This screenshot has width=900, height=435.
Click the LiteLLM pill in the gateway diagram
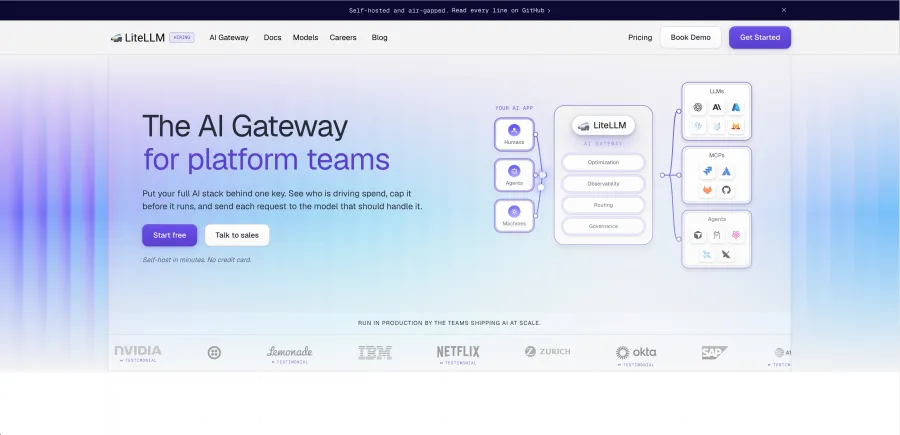(x=603, y=126)
